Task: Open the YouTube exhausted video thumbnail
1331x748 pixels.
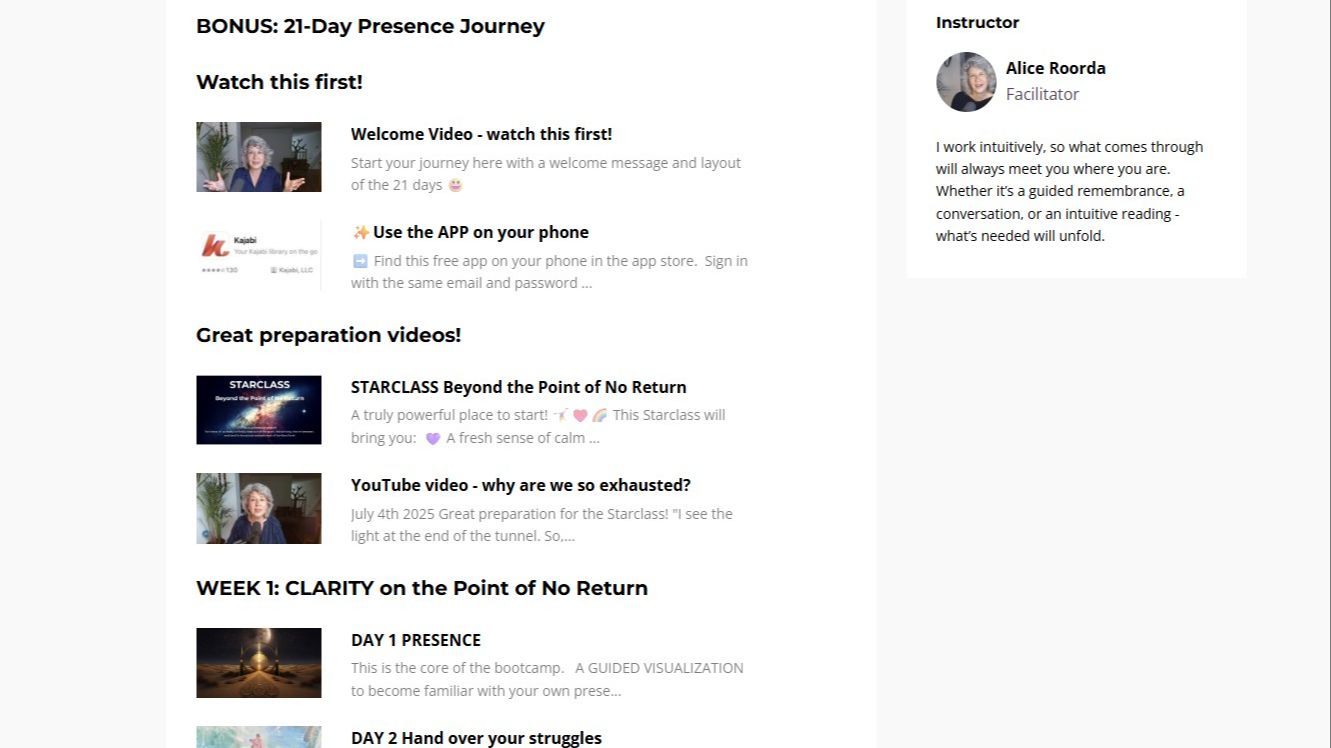Action: click(258, 508)
